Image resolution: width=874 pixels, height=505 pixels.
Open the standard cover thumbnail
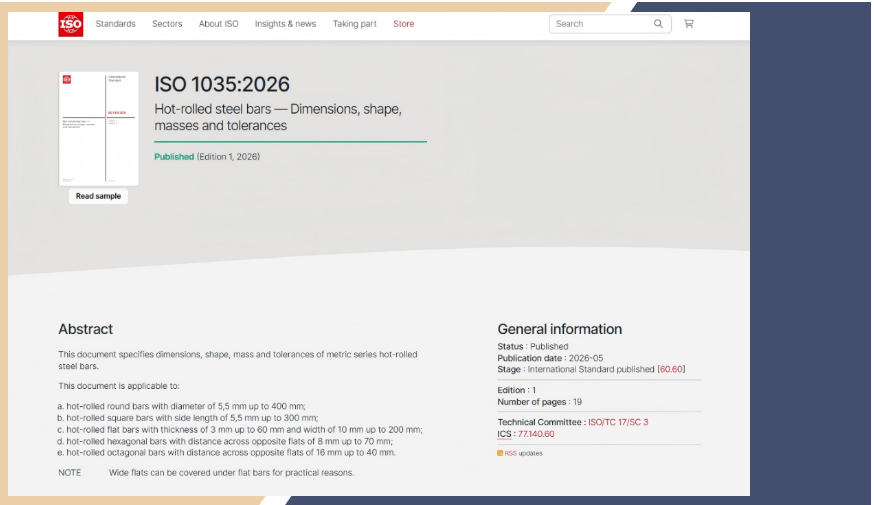[99, 129]
